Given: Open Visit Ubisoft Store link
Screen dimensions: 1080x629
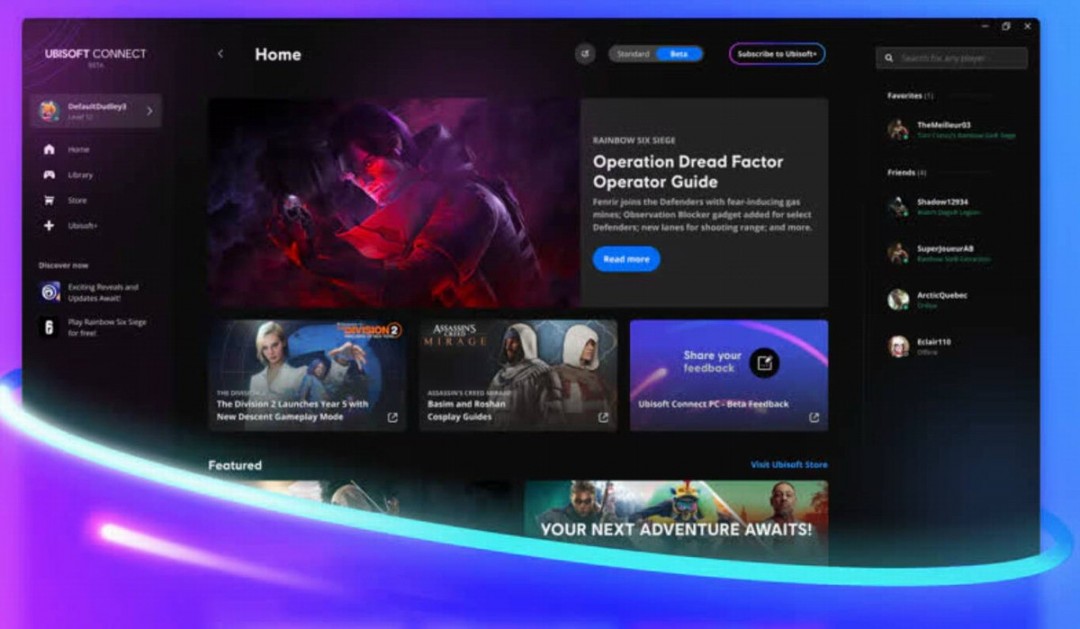Looking at the screenshot, I should tap(789, 464).
